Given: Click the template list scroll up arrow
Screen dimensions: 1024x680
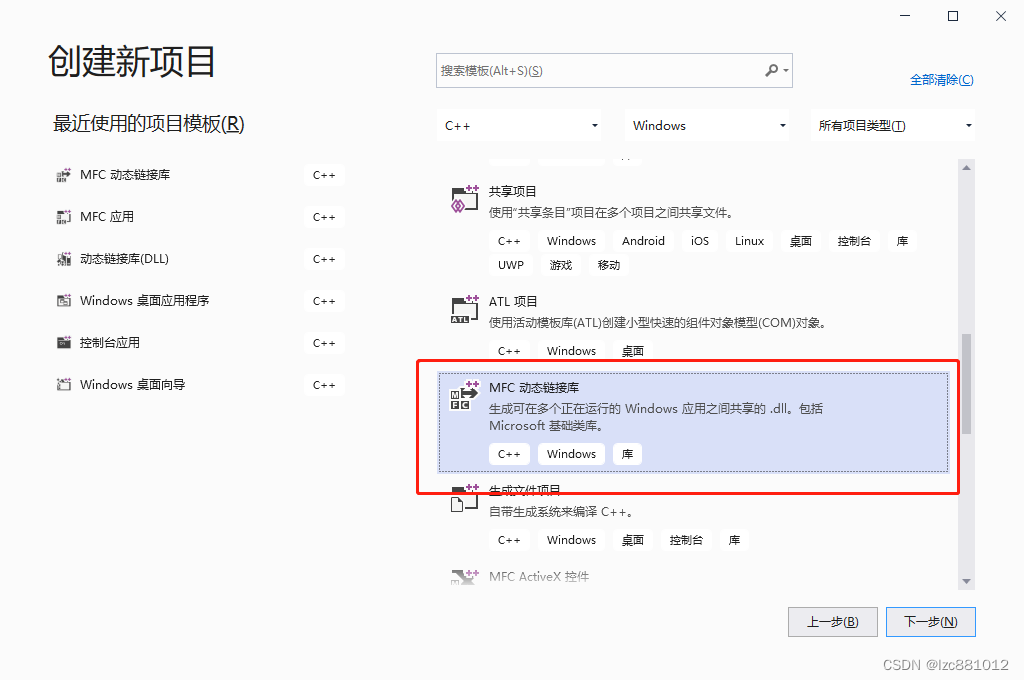Looking at the screenshot, I should pyautogui.click(x=967, y=168).
